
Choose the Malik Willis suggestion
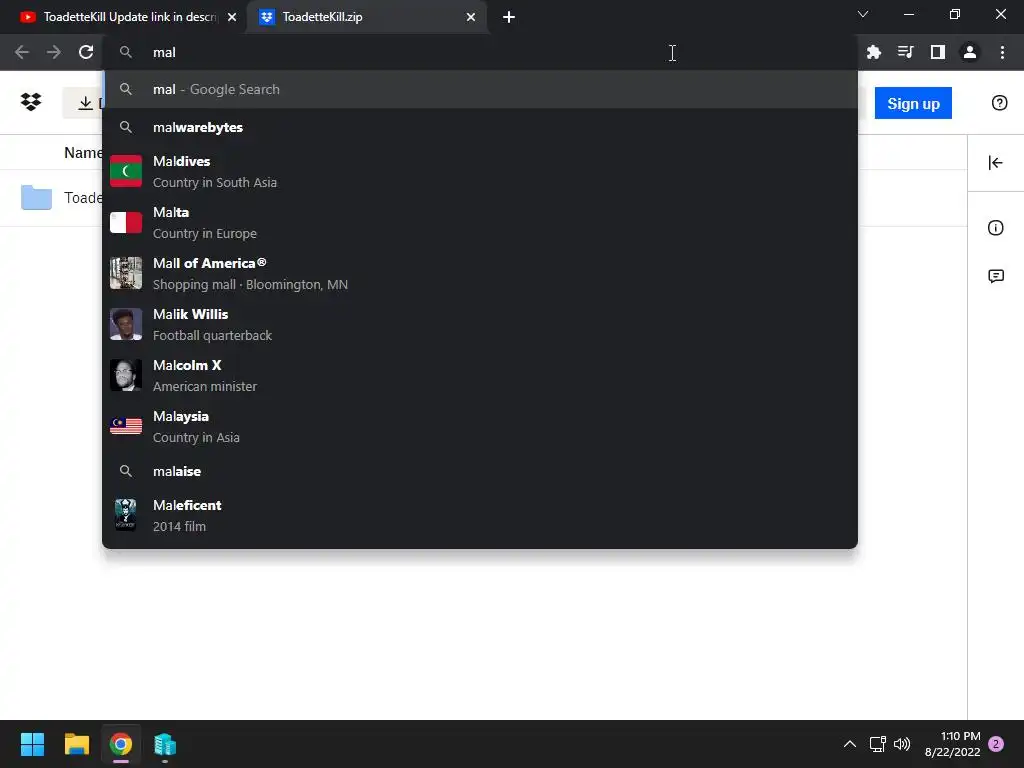(480, 324)
